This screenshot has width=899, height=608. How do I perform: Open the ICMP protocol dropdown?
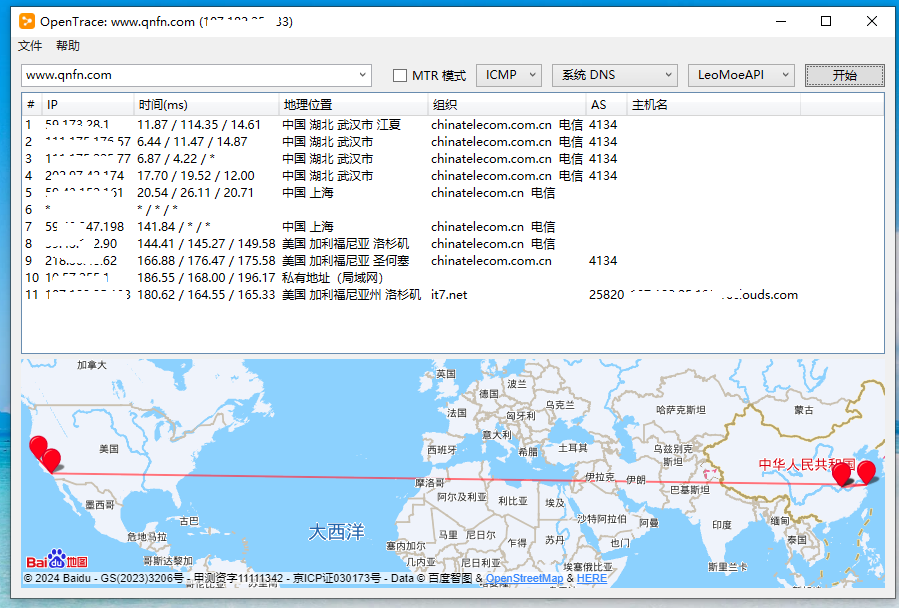(509, 75)
